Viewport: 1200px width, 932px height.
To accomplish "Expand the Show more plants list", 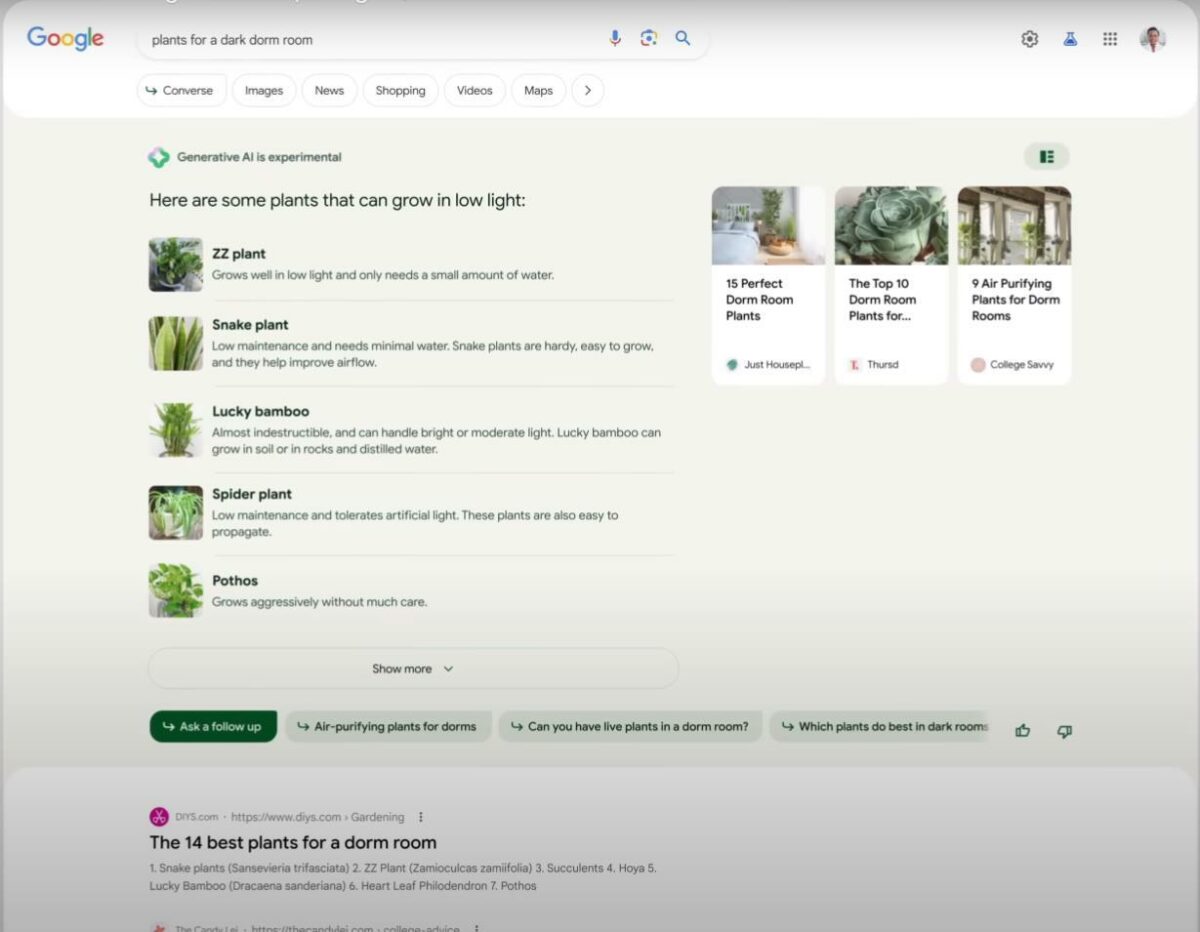I will (413, 669).
